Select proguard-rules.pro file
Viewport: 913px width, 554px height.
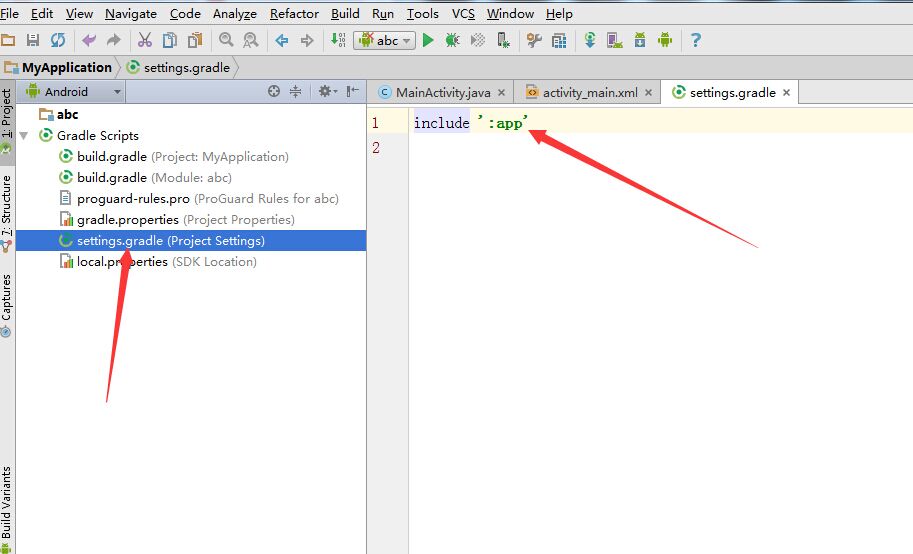click(199, 199)
